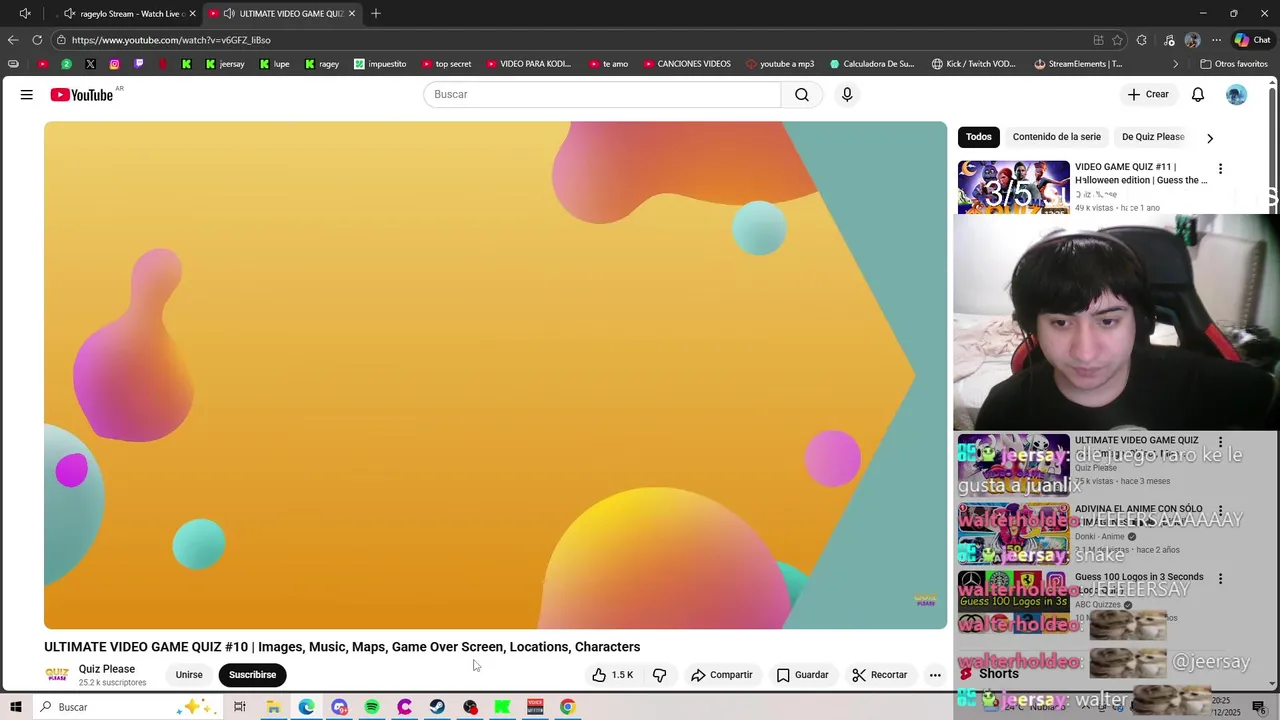Open the Calculadora De Su... bookmark
This screenshot has width=1280, height=720.
tap(871, 64)
